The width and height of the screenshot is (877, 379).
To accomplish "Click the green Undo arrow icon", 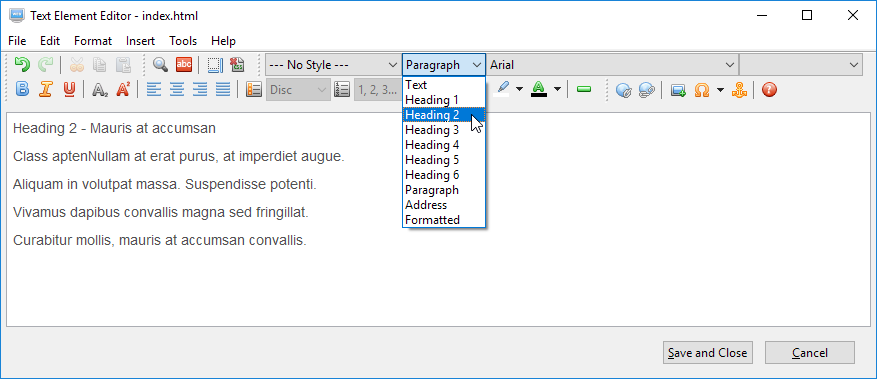I will tap(22, 65).
